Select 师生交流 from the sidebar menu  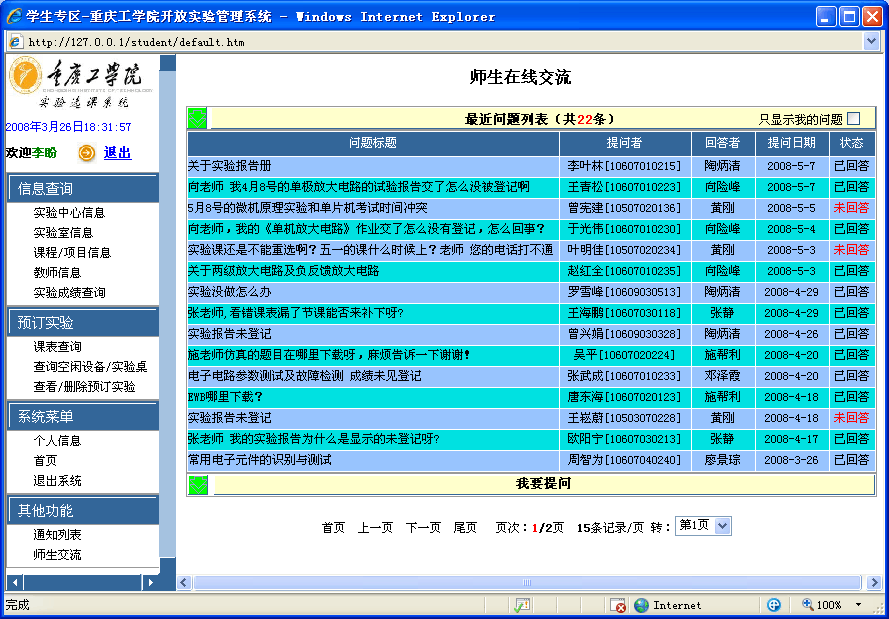(57, 555)
